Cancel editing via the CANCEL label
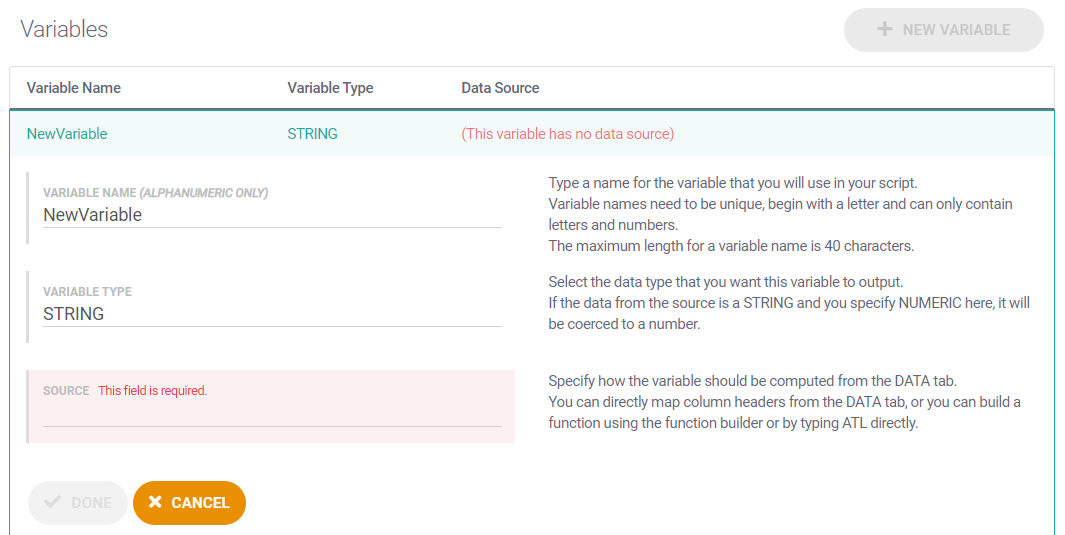The width and height of the screenshot is (1065, 535). coord(200,503)
